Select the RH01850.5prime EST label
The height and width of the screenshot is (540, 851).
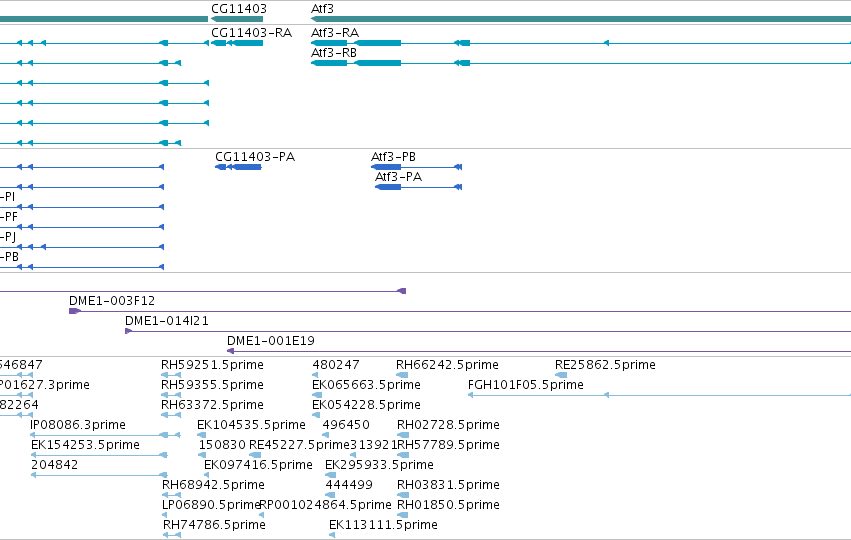click(x=448, y=505)
